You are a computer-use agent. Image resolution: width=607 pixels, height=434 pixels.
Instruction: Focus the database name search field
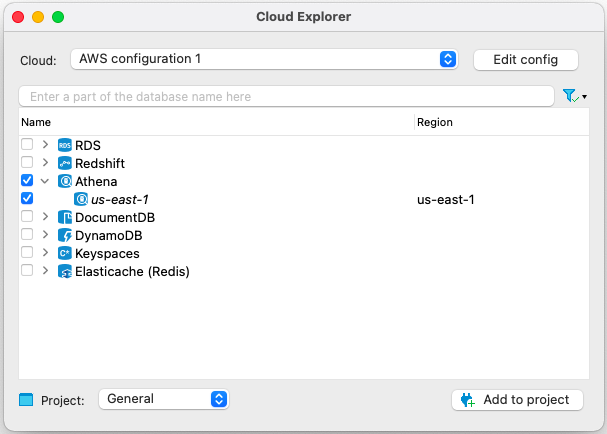286,96
